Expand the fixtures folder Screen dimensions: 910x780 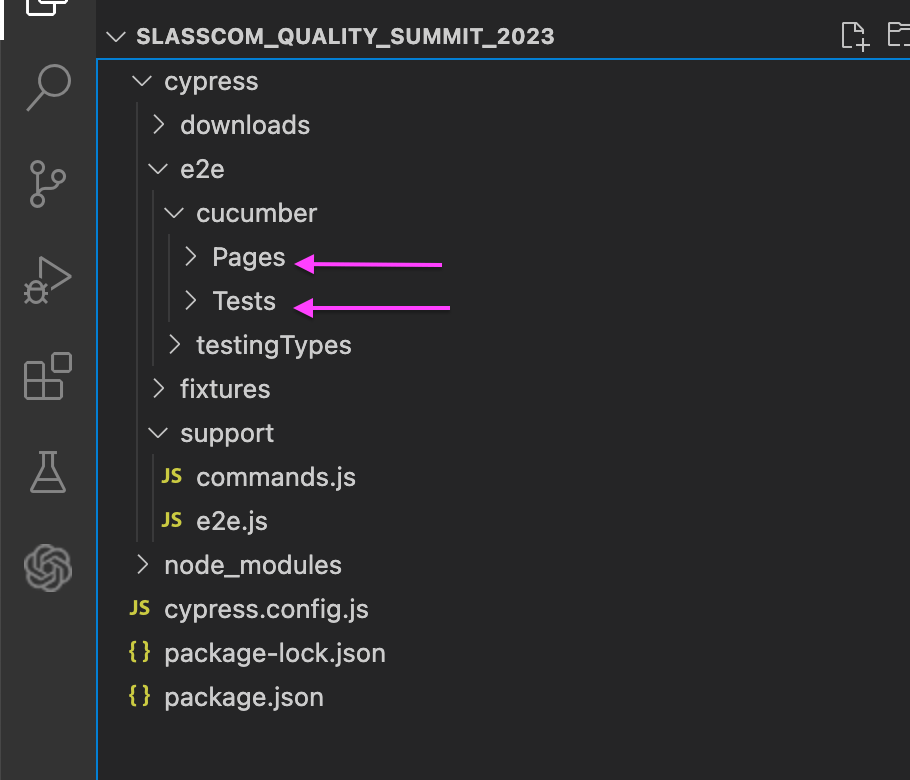pyautogui.click(x=224, y=389)
